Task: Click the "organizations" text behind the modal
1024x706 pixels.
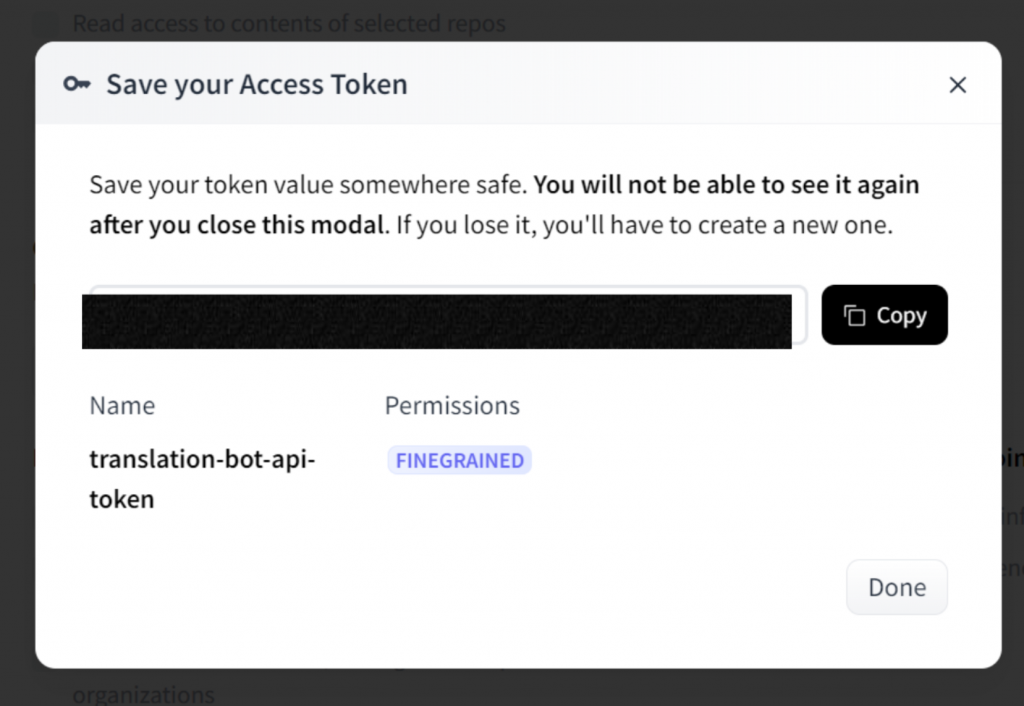Action: (143, 694)
